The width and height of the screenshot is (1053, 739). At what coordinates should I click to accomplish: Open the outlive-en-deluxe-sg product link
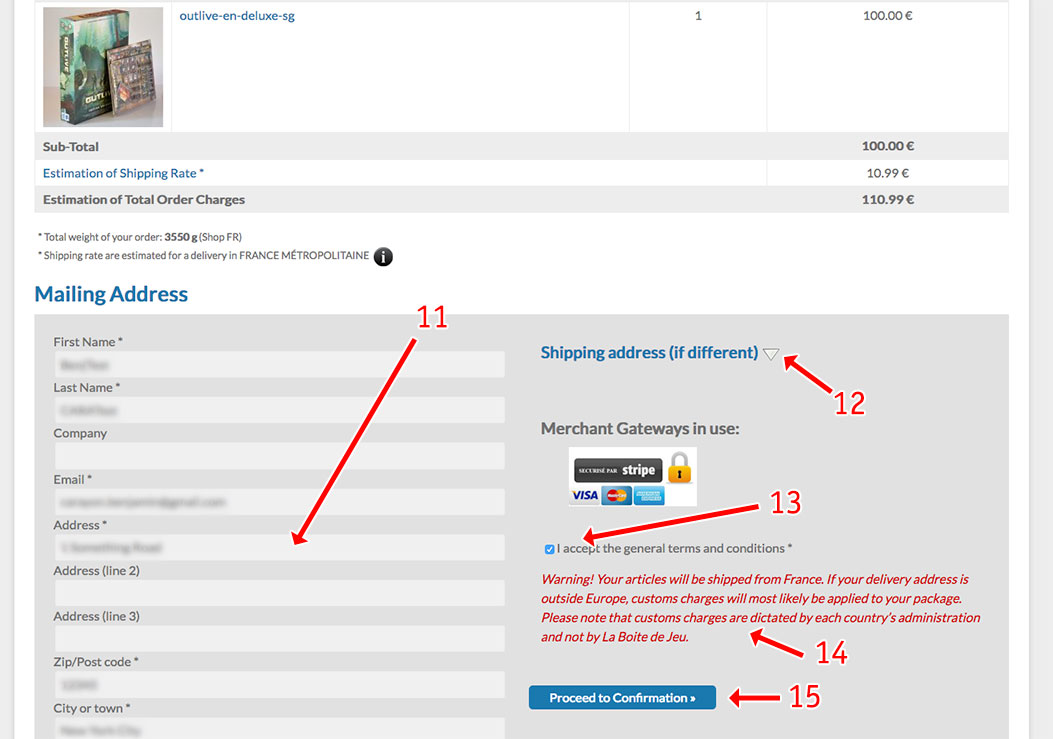[x=237, y=16]
